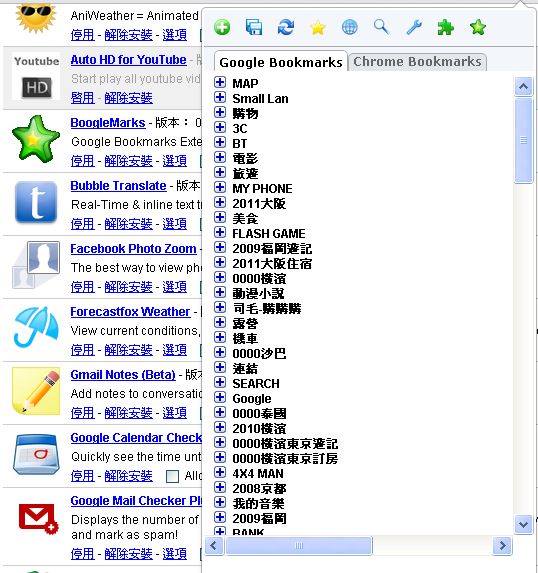Open the BoogleMarks extension link
This screenshot has height=573, width=538.
(108, 123)
